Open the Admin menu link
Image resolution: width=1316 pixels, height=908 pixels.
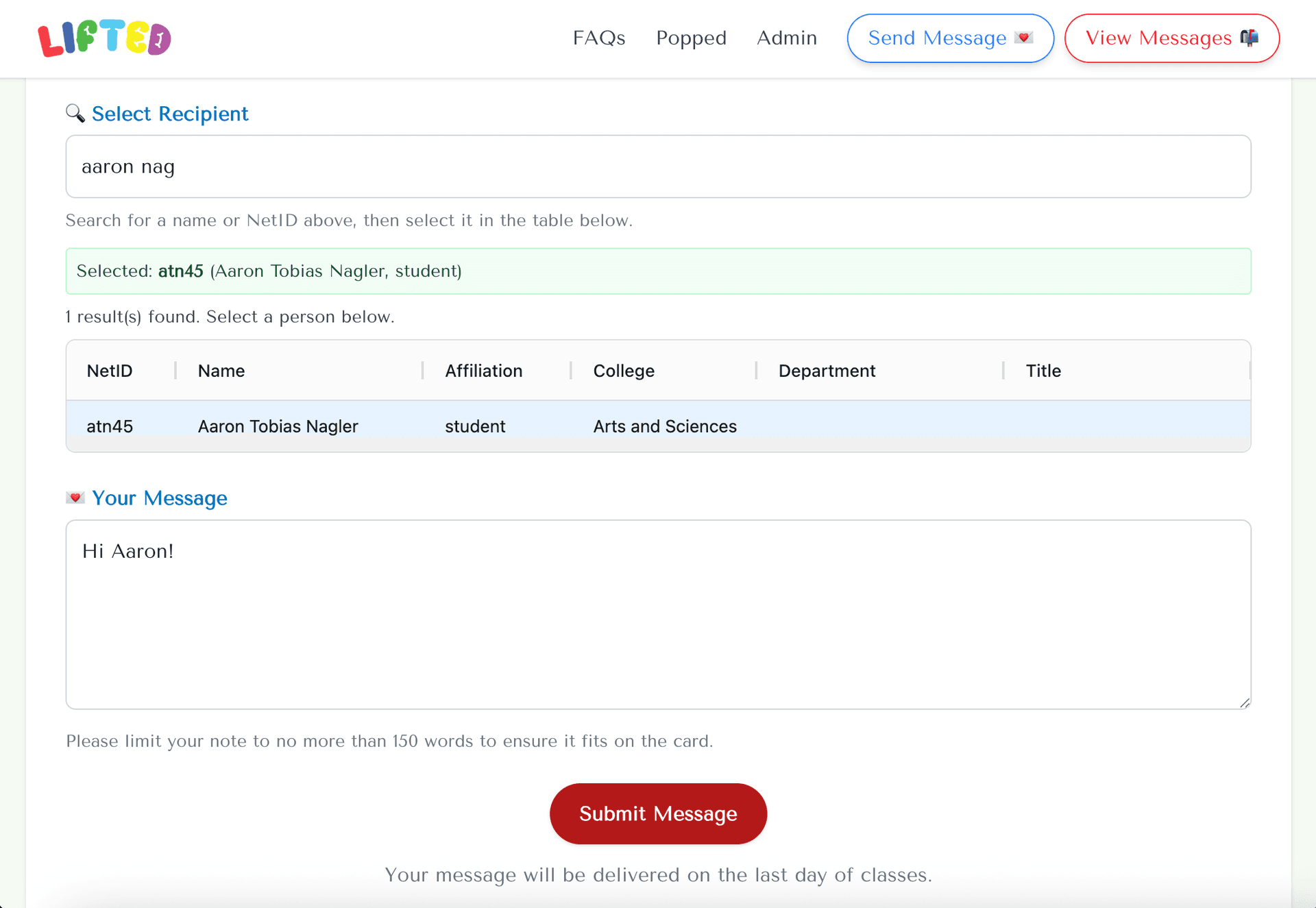[786, 38]
